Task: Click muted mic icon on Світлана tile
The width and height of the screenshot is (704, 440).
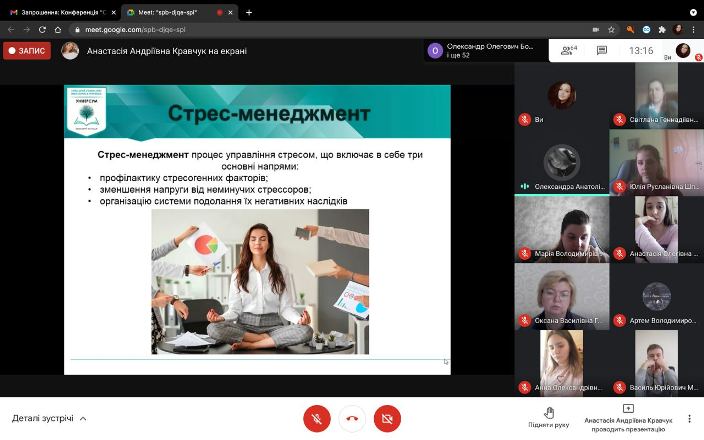Action: click(620, 119)
